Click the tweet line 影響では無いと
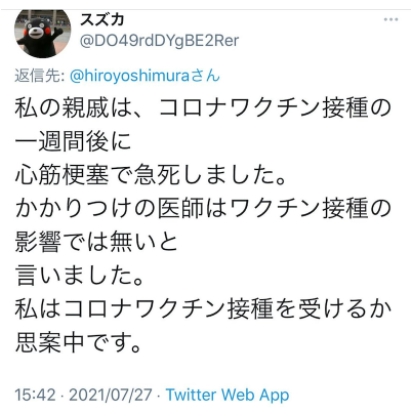This screenshot has height=416, width=414. (x=96, y=242)
